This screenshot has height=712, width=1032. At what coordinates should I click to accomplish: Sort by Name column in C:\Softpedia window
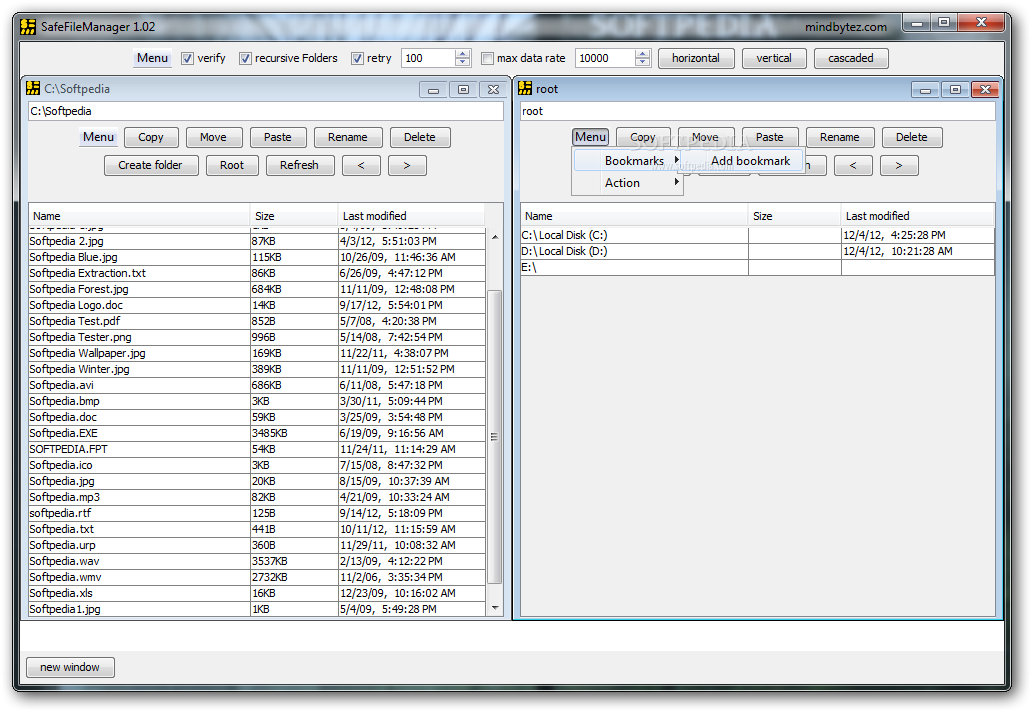coord(139,216)
